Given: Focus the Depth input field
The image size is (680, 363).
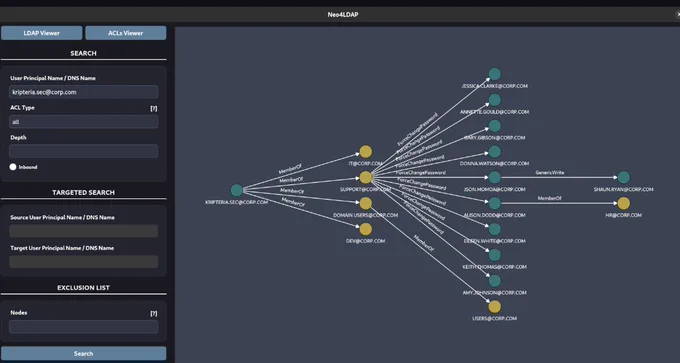Looking at the screenshot, I should [x=84, y=151].
